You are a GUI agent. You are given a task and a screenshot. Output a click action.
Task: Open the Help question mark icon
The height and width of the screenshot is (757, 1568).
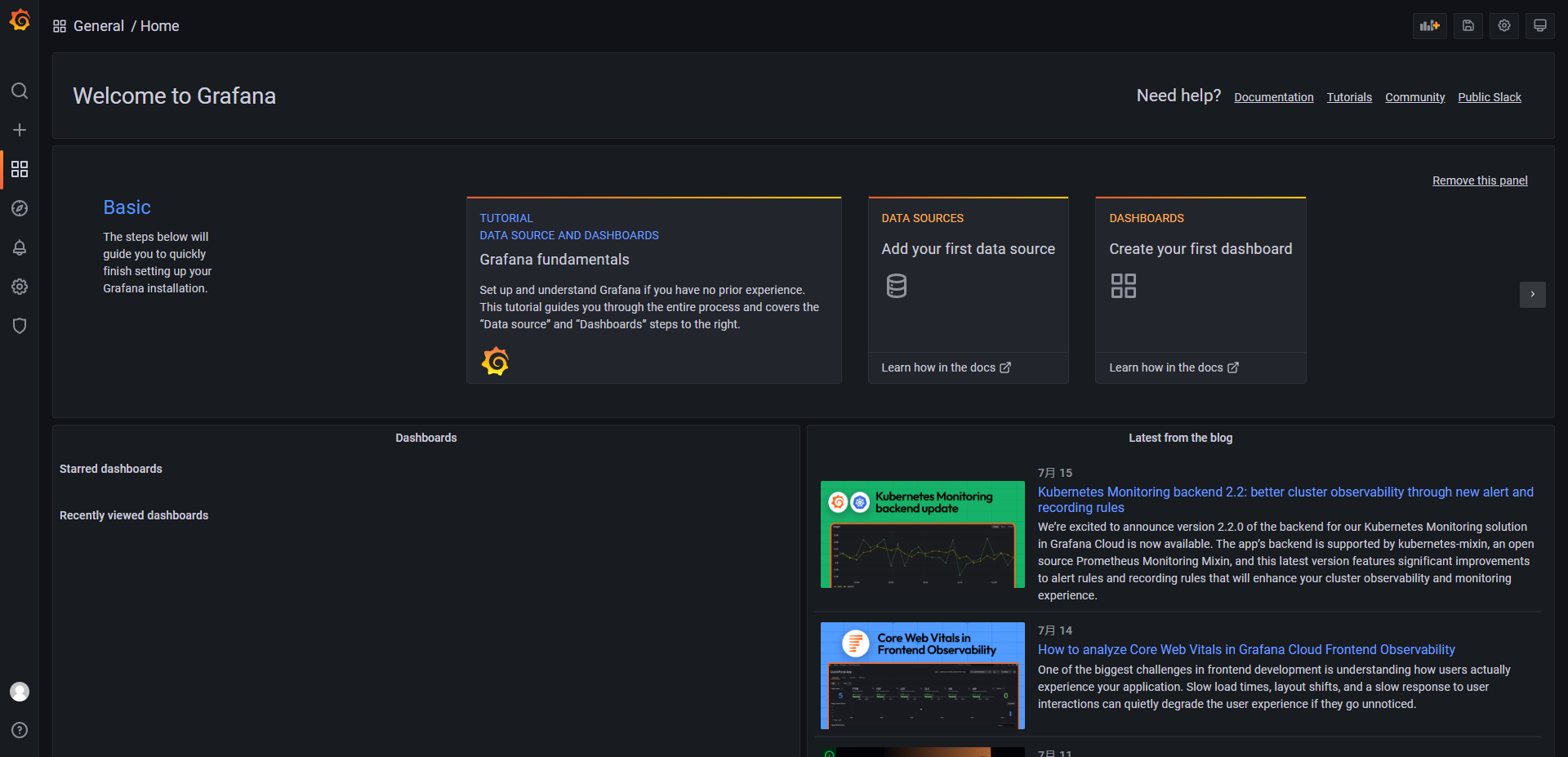(x=20, y=730)
